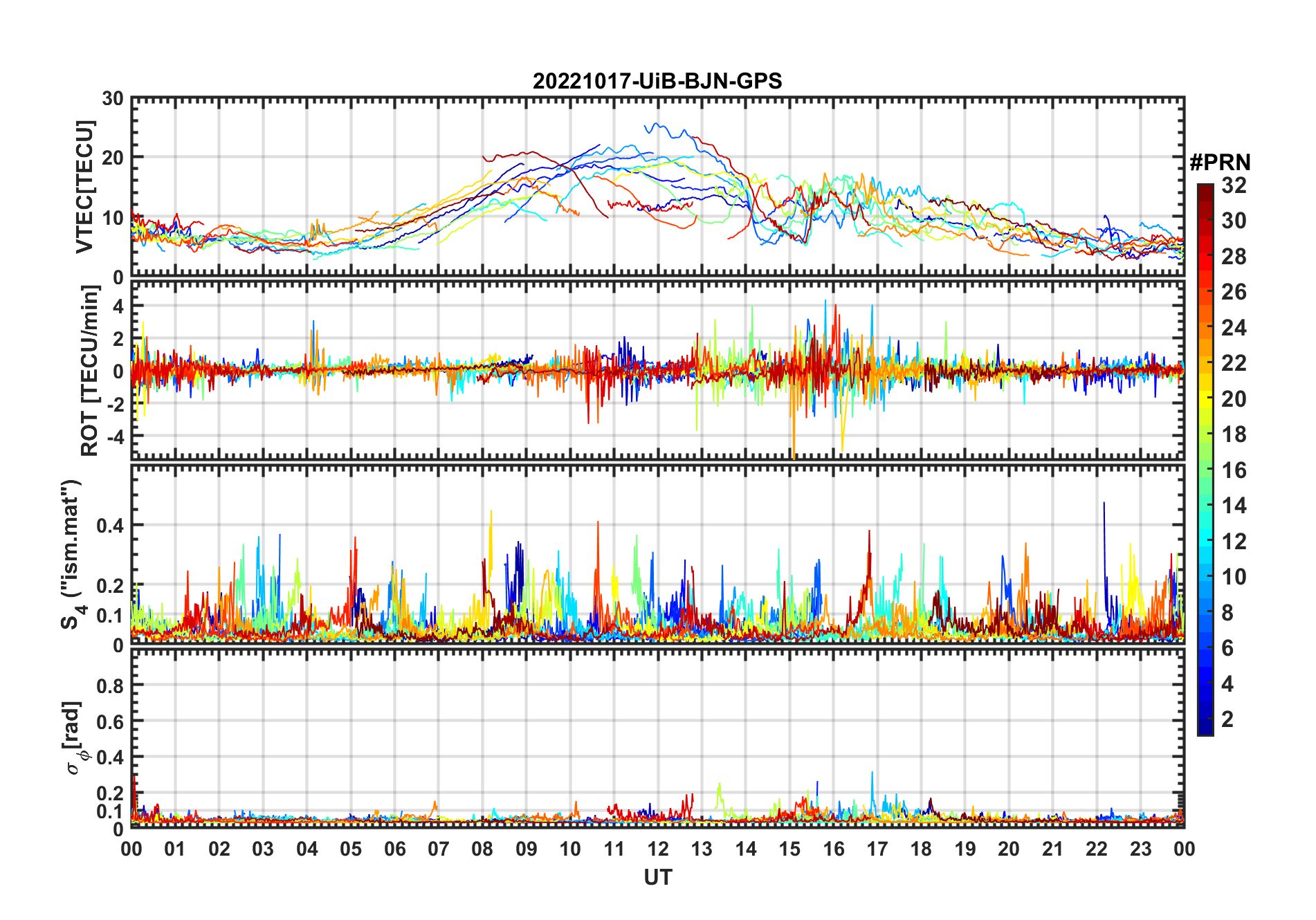Click the #PRN colorbar title
This screenshot has height=920, width=1316.
pyautogui.click(x=1220, y=163)
